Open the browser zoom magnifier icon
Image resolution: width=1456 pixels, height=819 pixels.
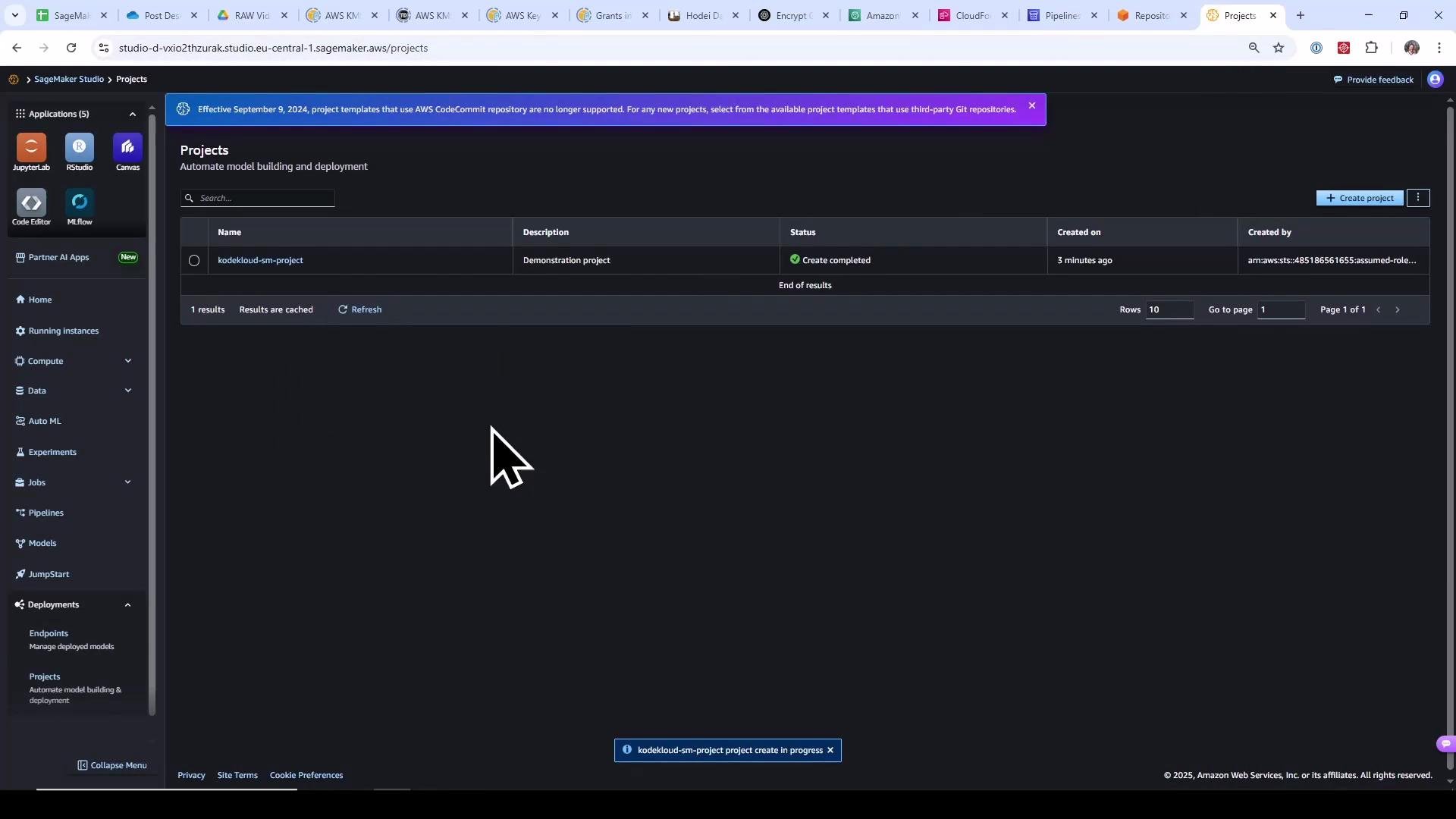[1254, 48]
